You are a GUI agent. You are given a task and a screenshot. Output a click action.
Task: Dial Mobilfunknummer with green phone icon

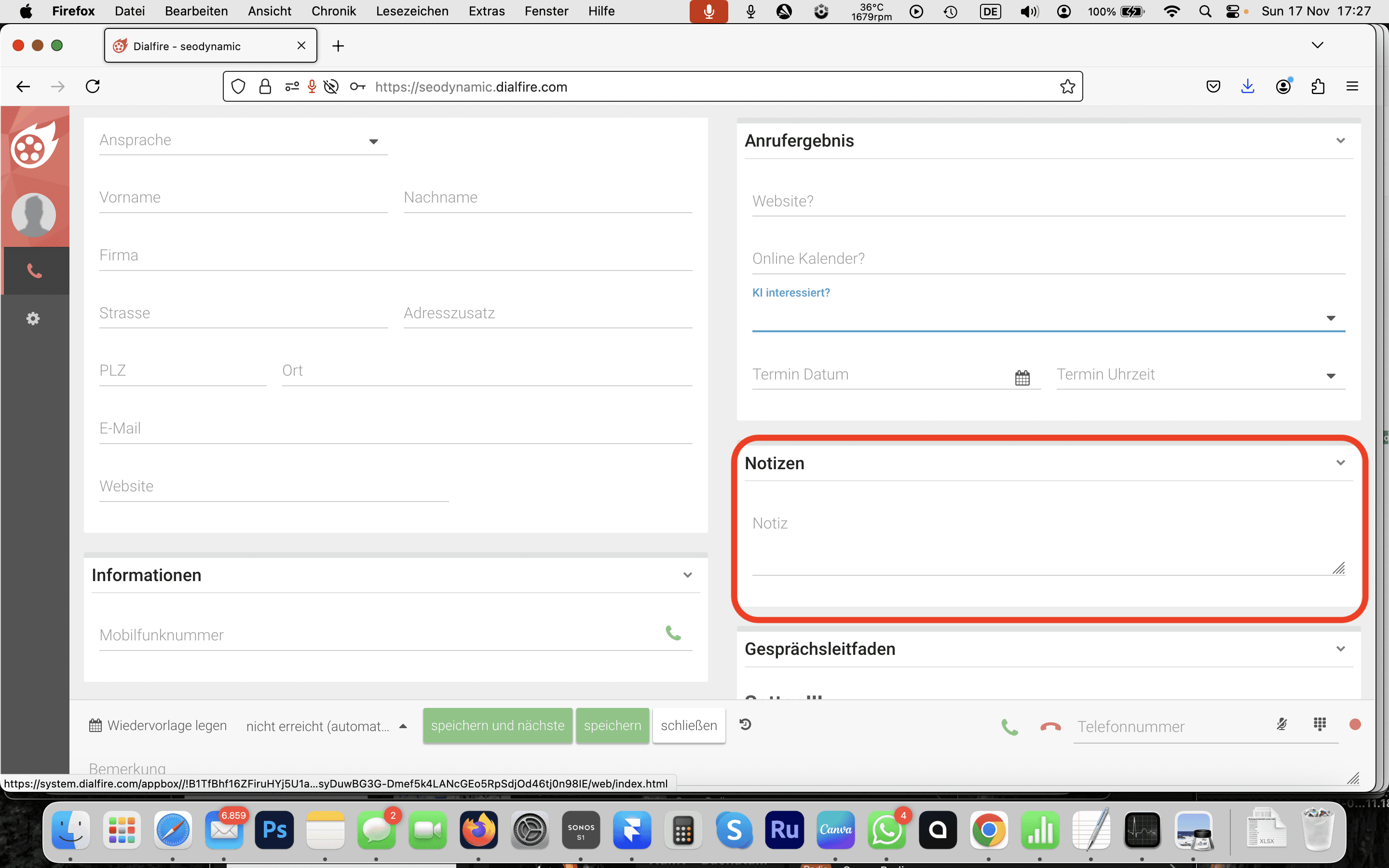tap(673, 633)
